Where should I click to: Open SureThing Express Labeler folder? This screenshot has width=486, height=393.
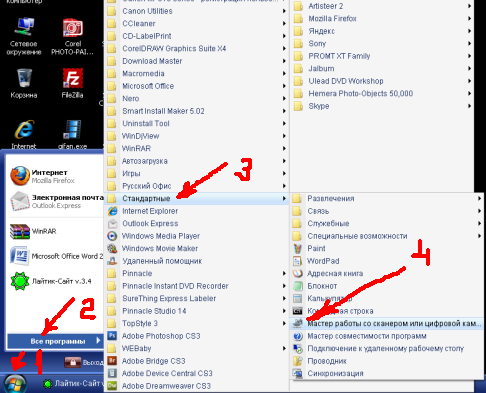point(197,298)
